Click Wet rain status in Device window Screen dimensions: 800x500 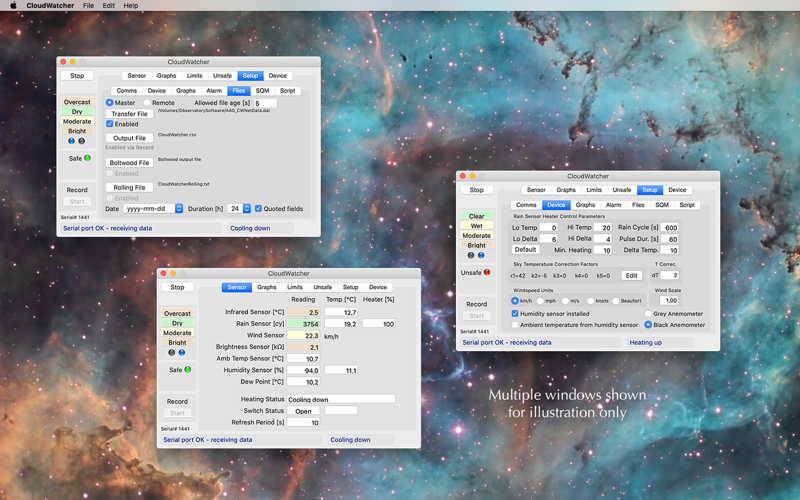pos(477,226)
